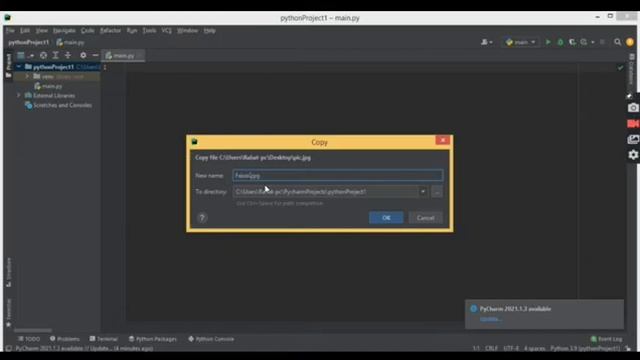The width and height of the screenshot is (640, 360).
Task: Open Project panel gear options
Action: [83, 56]
